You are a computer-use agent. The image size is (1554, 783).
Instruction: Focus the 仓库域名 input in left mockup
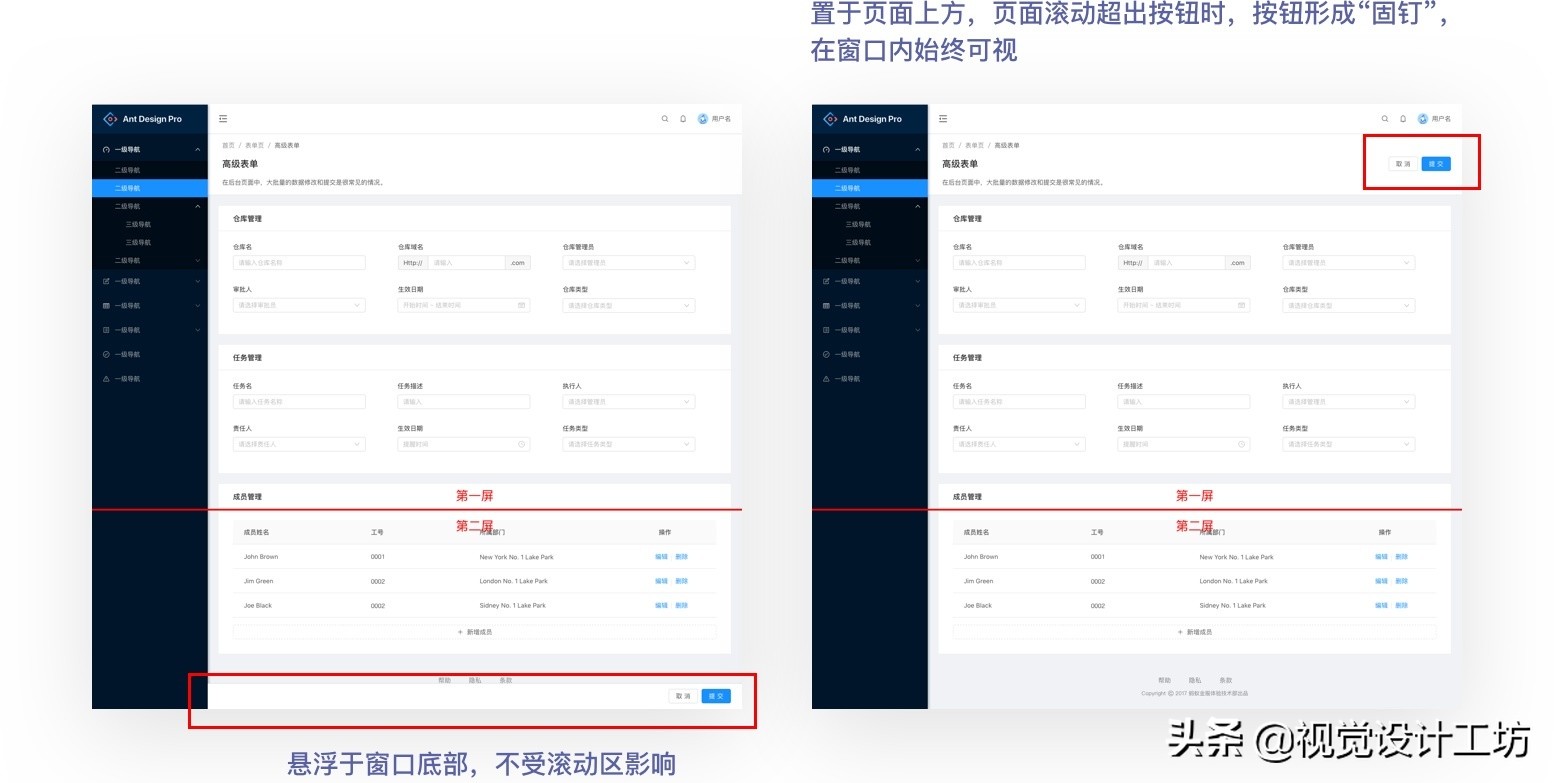coord(466,263)
